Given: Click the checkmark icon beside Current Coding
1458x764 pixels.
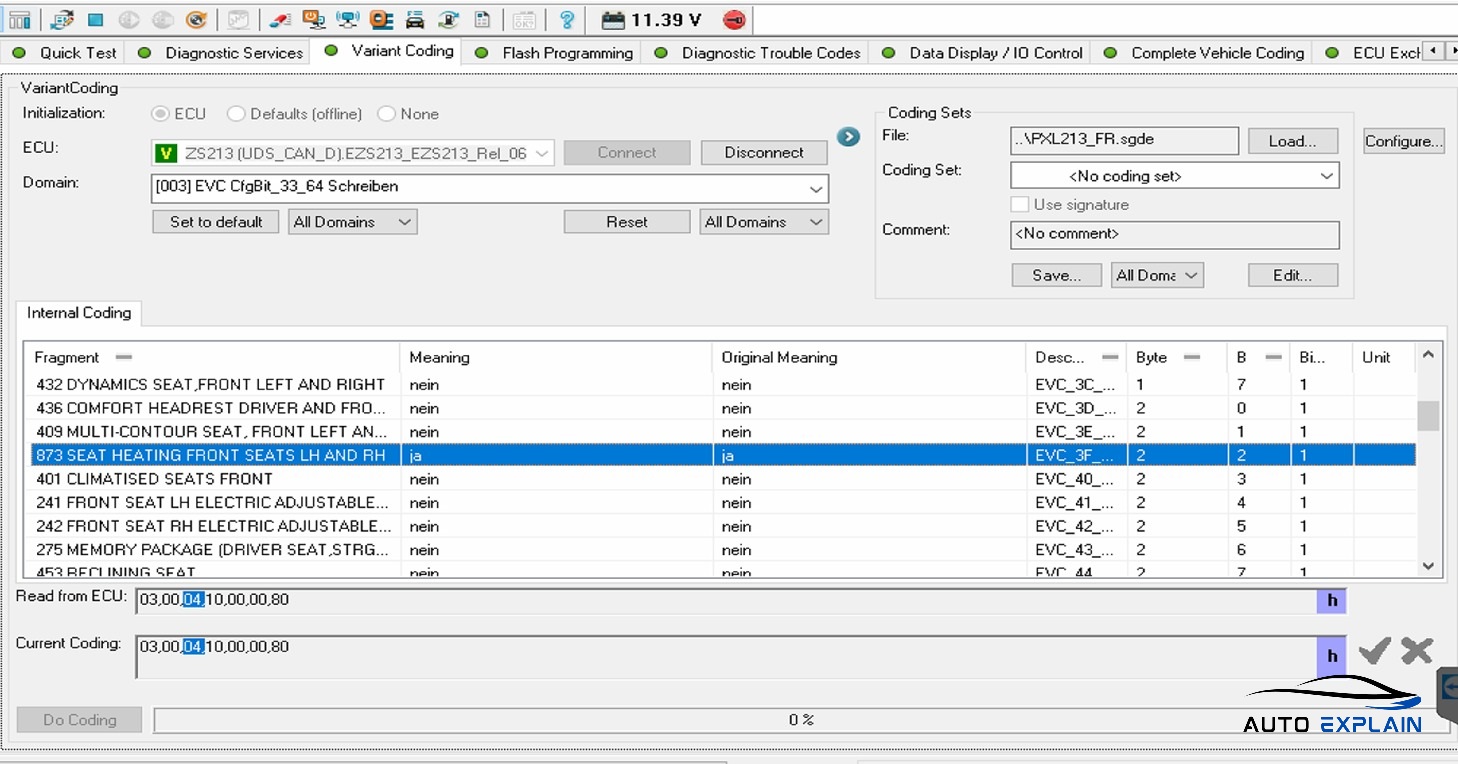Looking at the screenshot, I should (1374, 651).
